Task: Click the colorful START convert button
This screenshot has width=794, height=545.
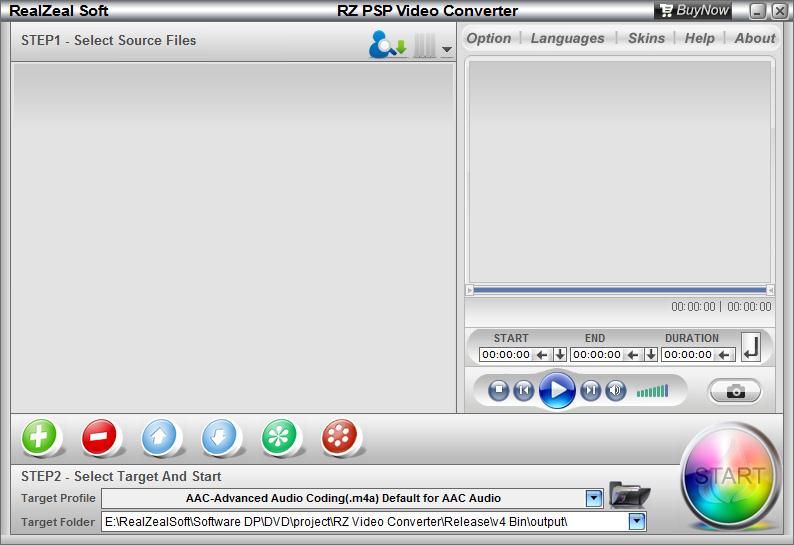Action: [x=731, y=476]
